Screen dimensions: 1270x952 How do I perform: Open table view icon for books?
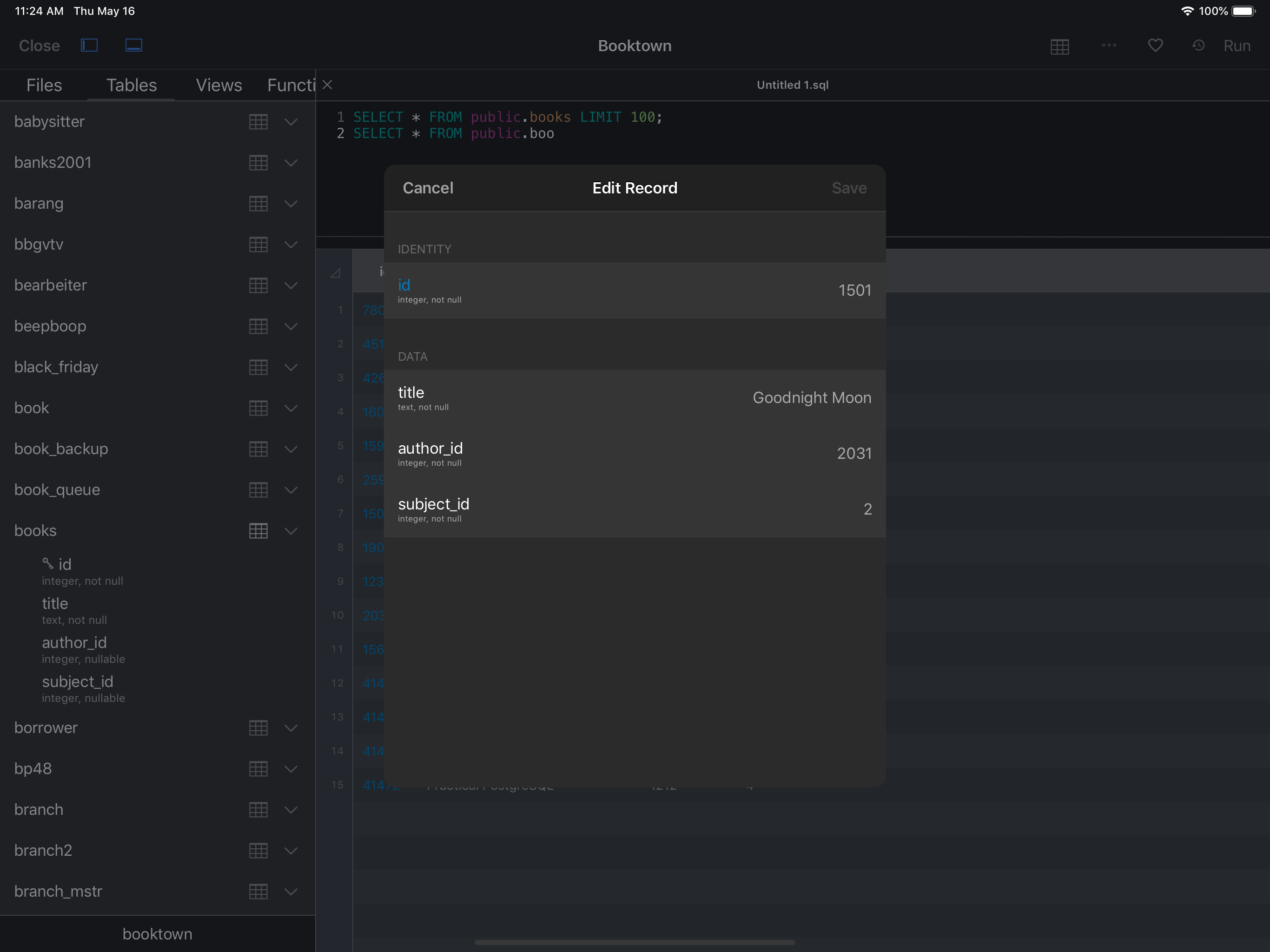(x=258, y=530)
